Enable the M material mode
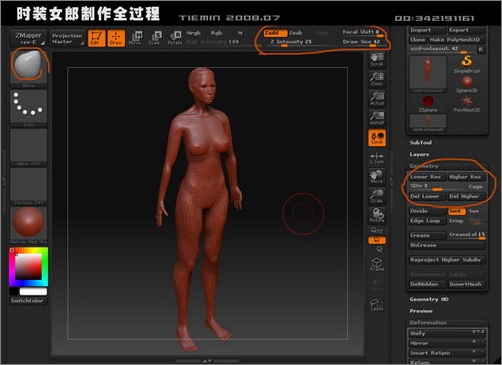Screen dimensions: 502x365 pyautogui.click(x=240, y=33)
